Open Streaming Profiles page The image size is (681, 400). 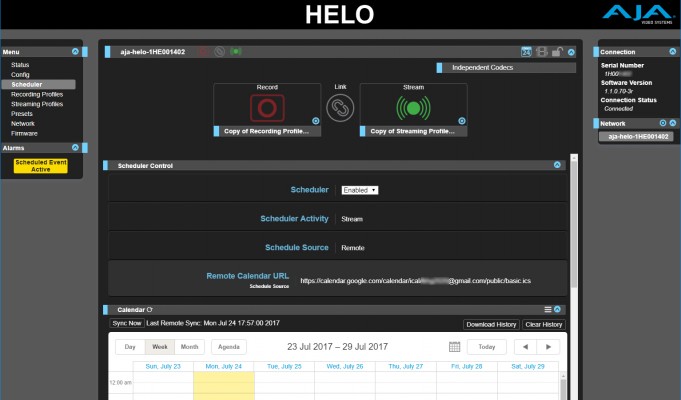coord(37,104)
